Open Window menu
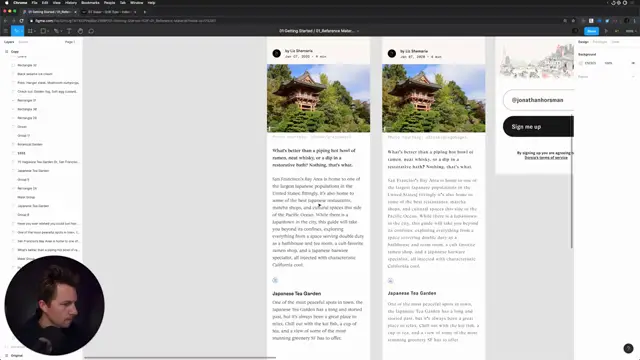The height and width of the screenshot is (360, 640). pyautogui.click(x=136, y=2)
